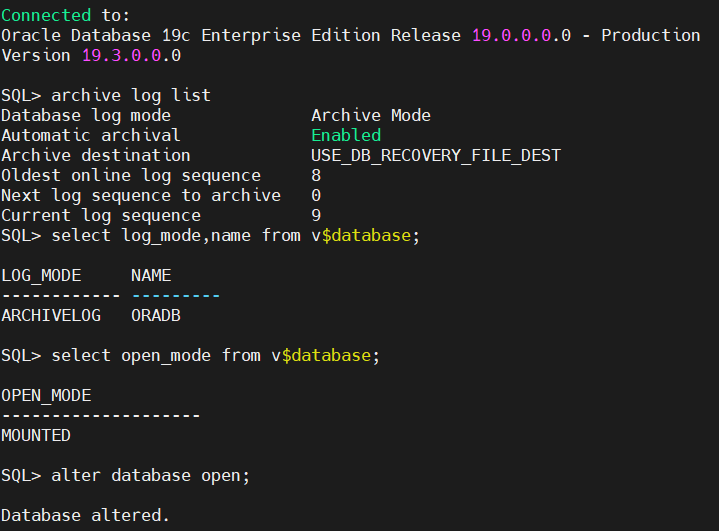Click the 'ARCHIVELOG' result value
719x531 pixels.
(51, 315)
